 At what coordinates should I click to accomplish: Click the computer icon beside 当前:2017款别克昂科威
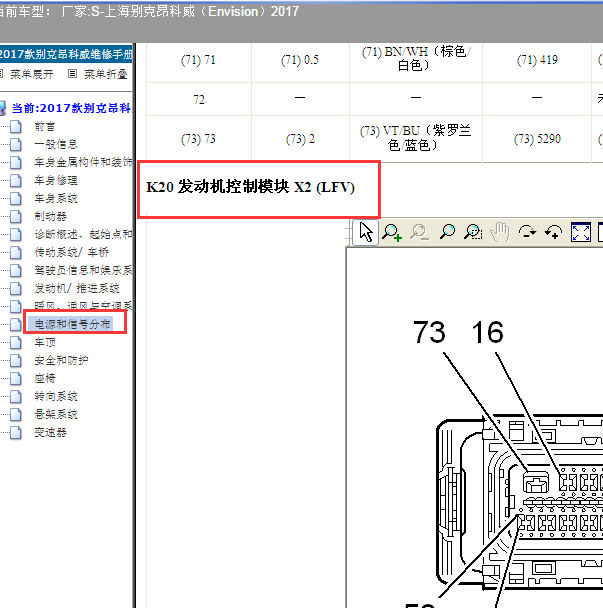click(x=3, y=108)
